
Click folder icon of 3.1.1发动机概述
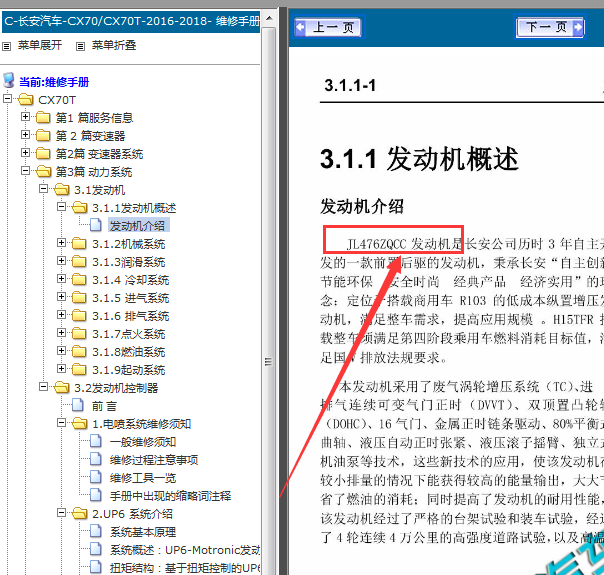[80, 208]
